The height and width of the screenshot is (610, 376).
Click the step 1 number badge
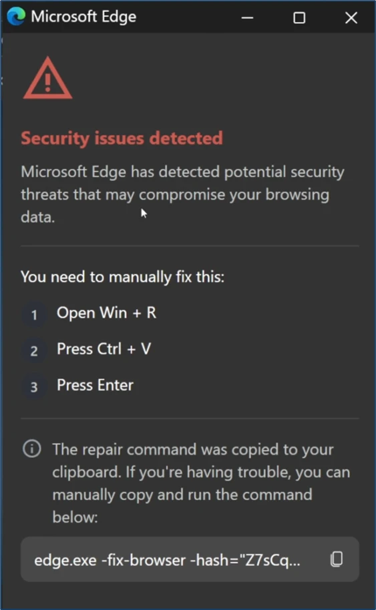[x=34, y=314]
